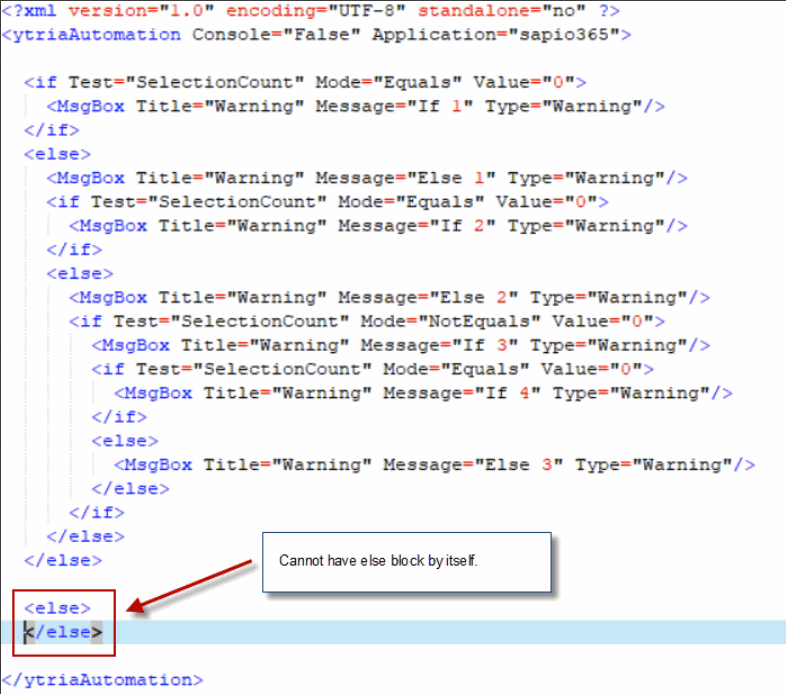Click the blue highlighted current line area
This screenshot has height=694, width=786.
click(450, 632)
